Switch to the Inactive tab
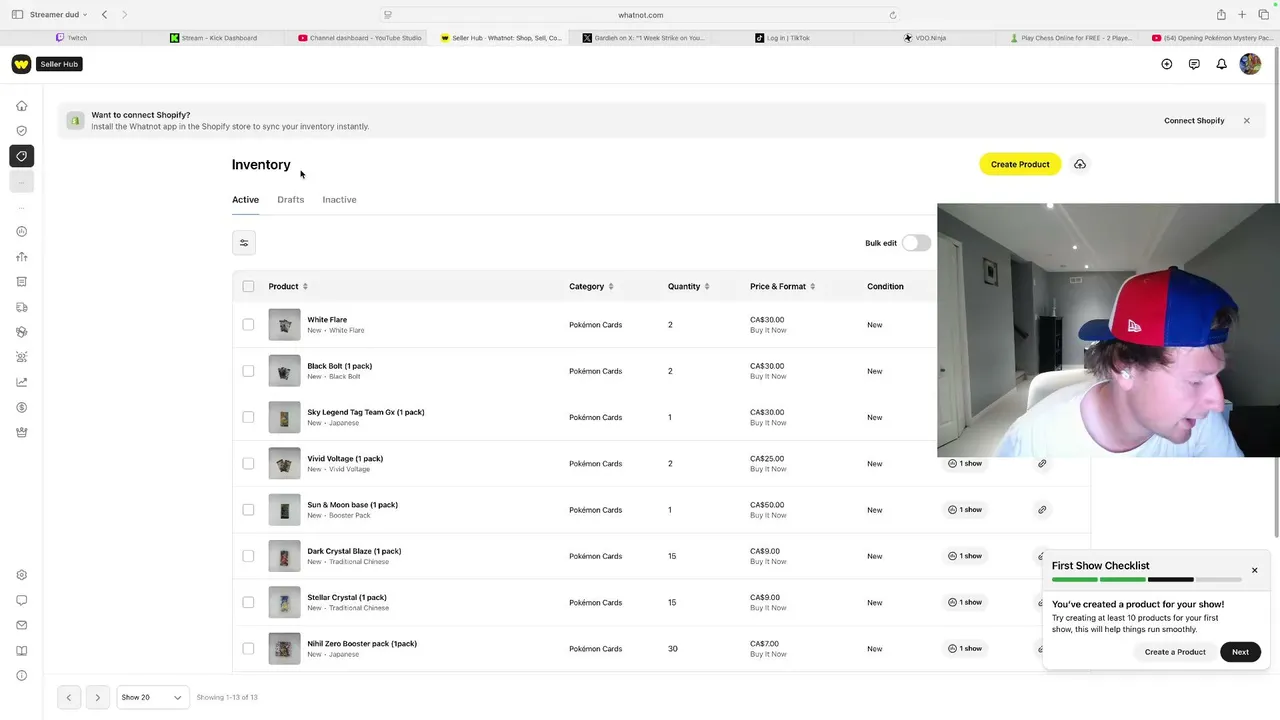The height and width of the screenshot is (720, 1280). coord(339,200)
